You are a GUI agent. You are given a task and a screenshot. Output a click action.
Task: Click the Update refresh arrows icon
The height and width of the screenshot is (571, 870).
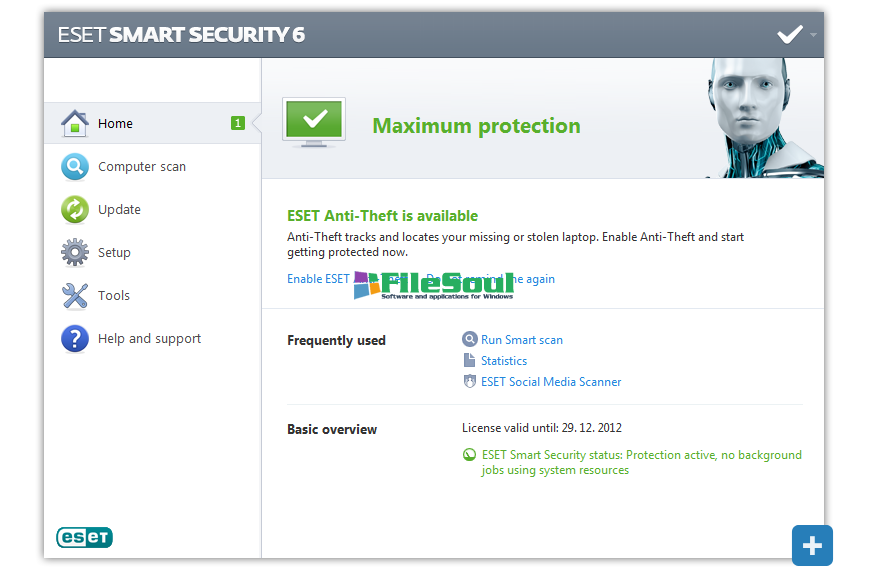tap(75, 210)
